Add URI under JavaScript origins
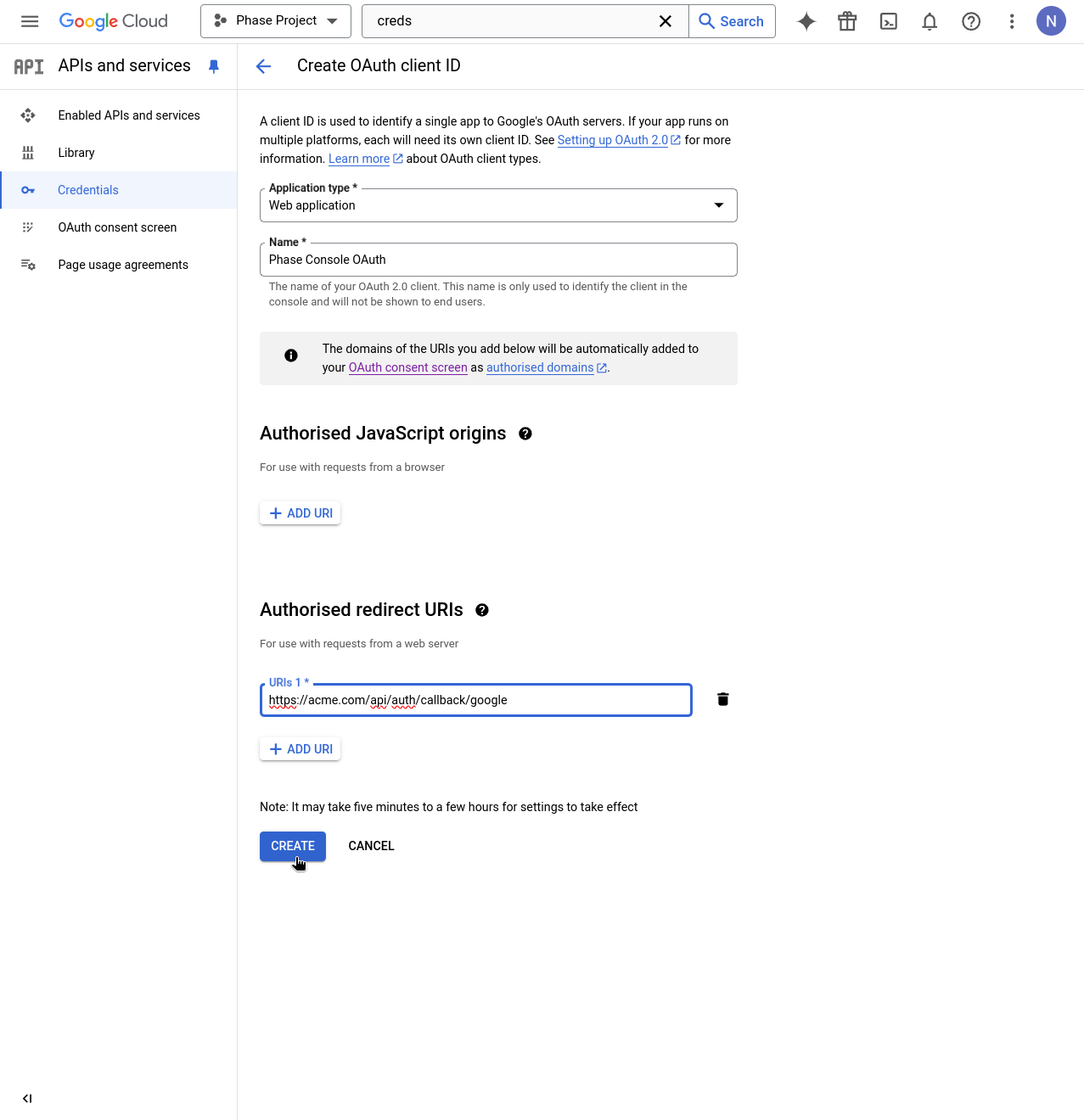1084x1120 pixels. [x=300, y=513]
